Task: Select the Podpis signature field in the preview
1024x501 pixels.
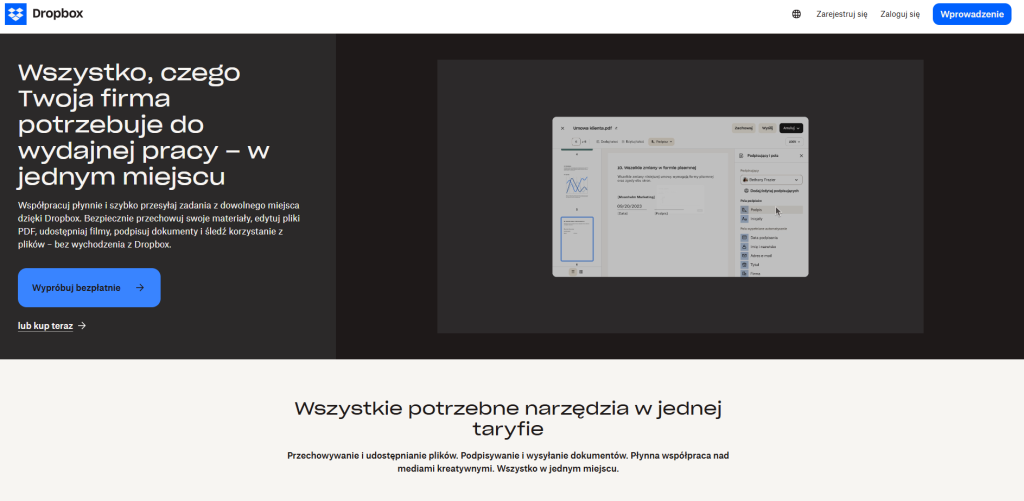Action: 771,210
